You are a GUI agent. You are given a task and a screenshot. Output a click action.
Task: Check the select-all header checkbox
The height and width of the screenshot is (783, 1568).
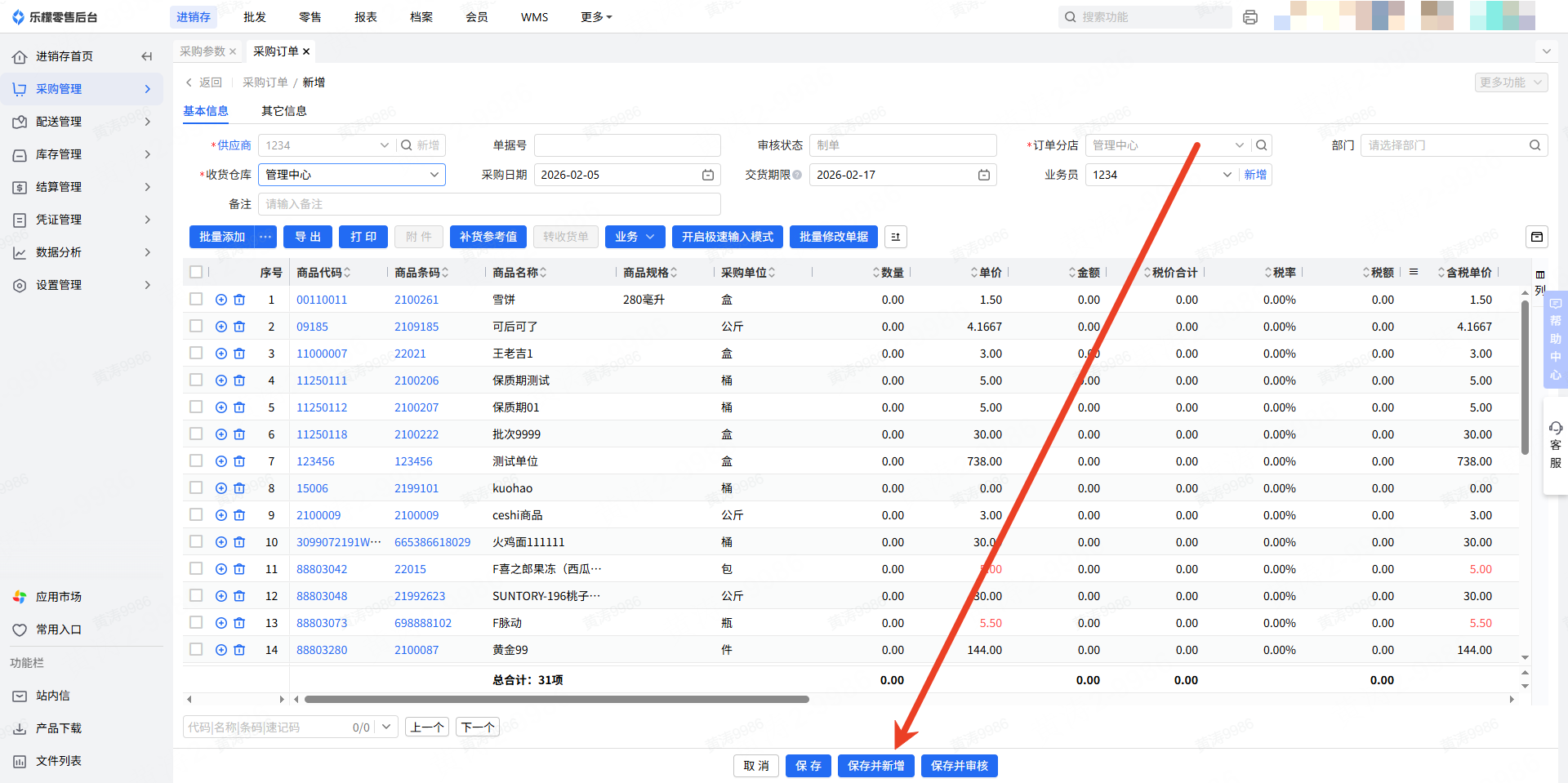196,272
